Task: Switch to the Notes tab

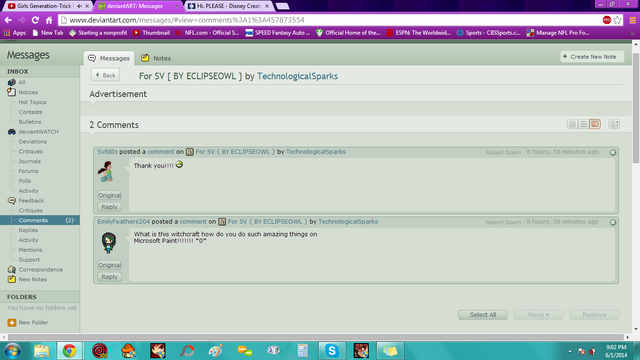Action: pos(156,58)
